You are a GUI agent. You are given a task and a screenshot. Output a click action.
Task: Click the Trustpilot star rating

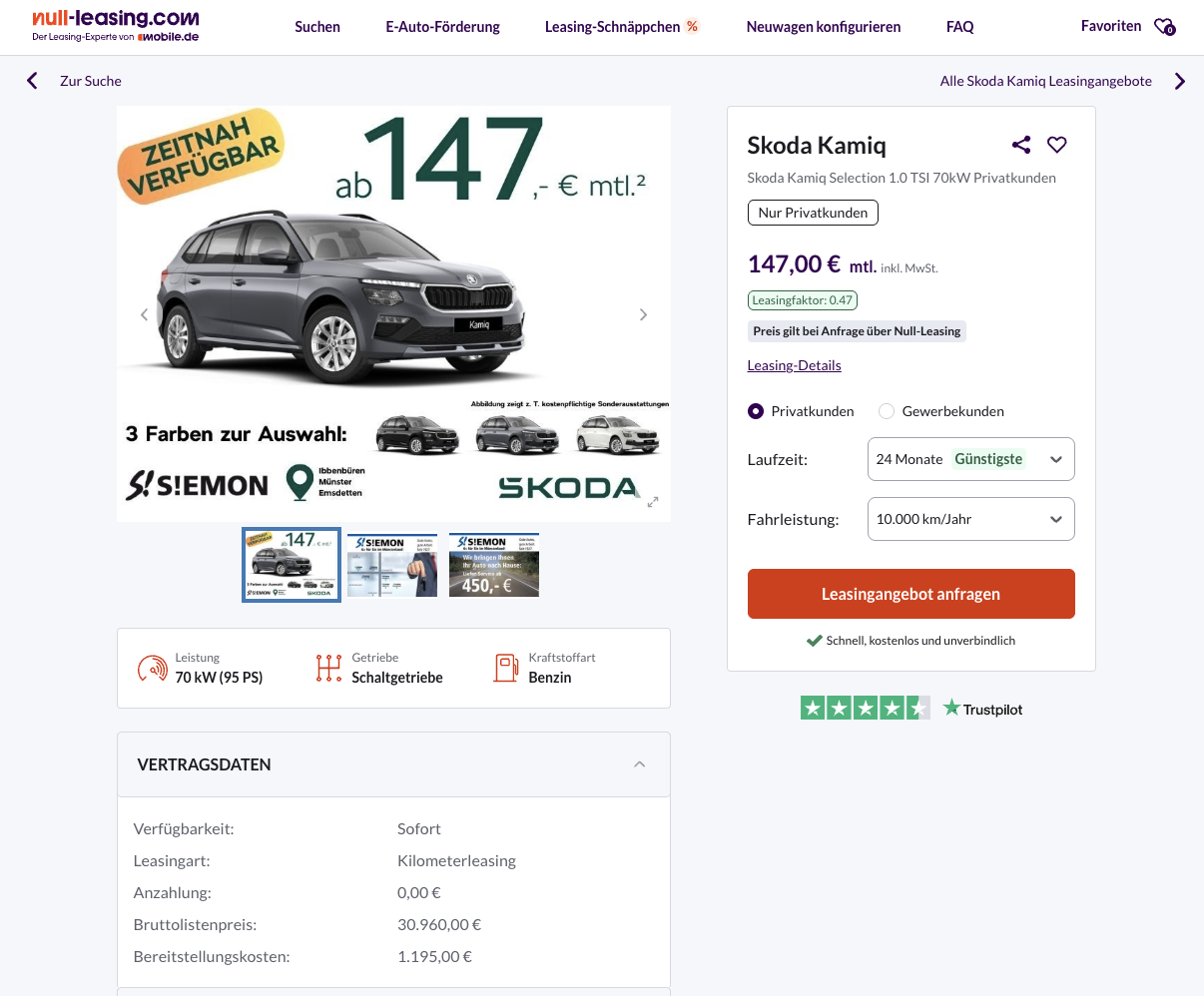point(865,709)
